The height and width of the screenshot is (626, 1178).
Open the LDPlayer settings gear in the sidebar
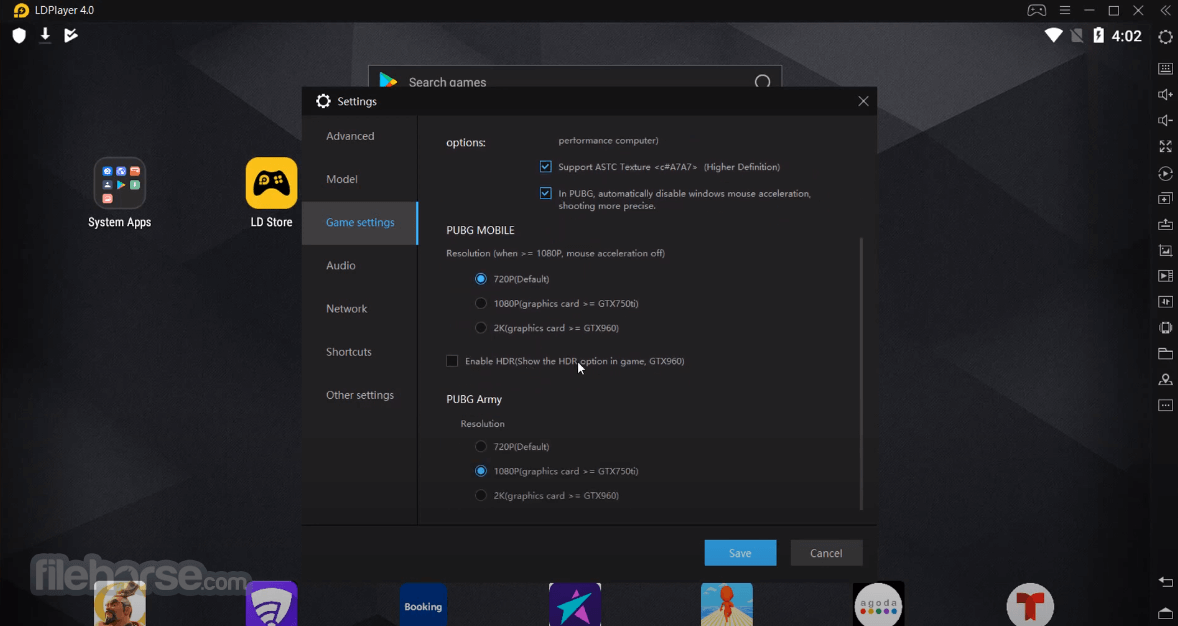click(x=1165, y=36)
